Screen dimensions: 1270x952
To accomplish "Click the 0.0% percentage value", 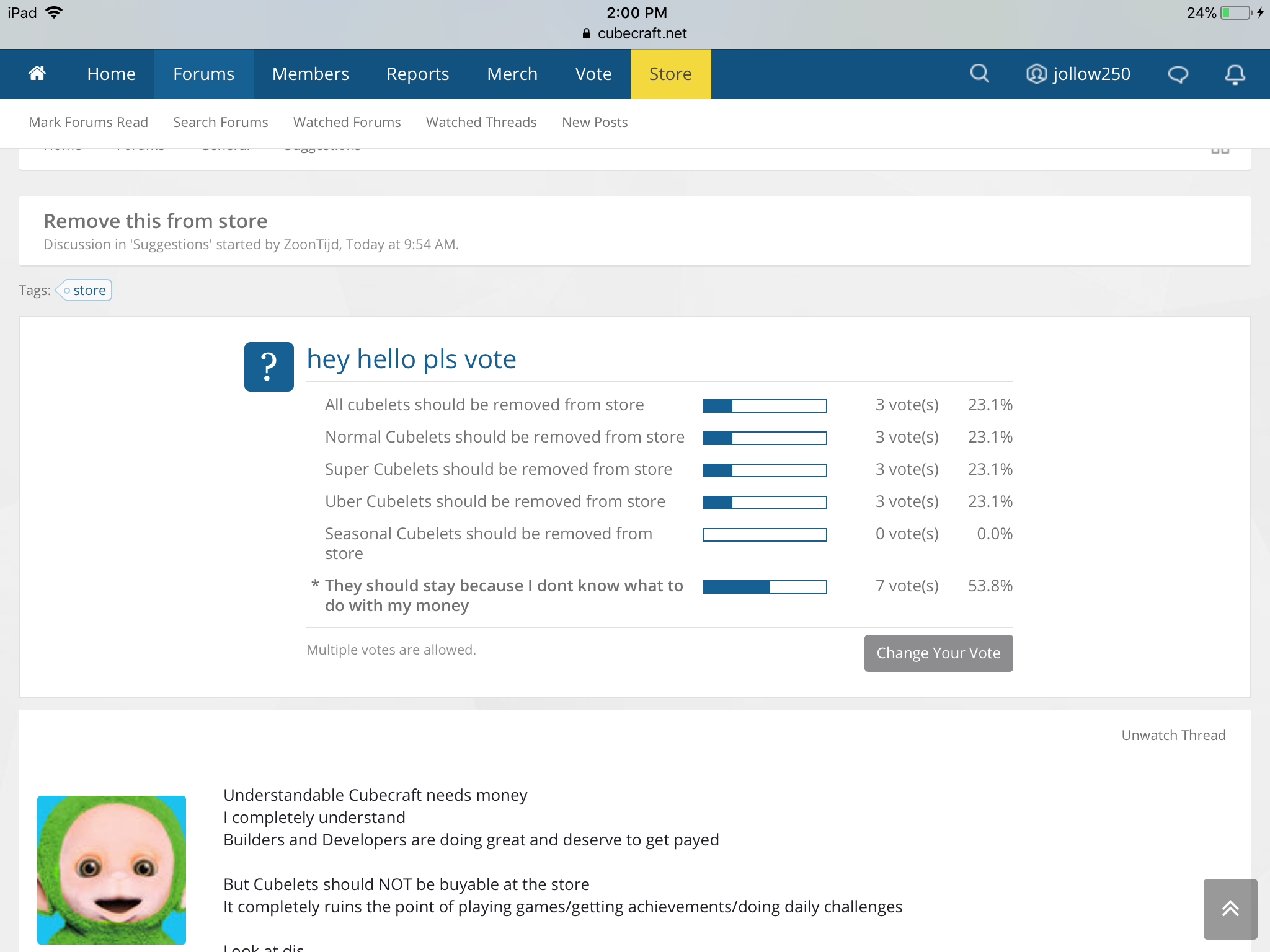I will [995, 534].
